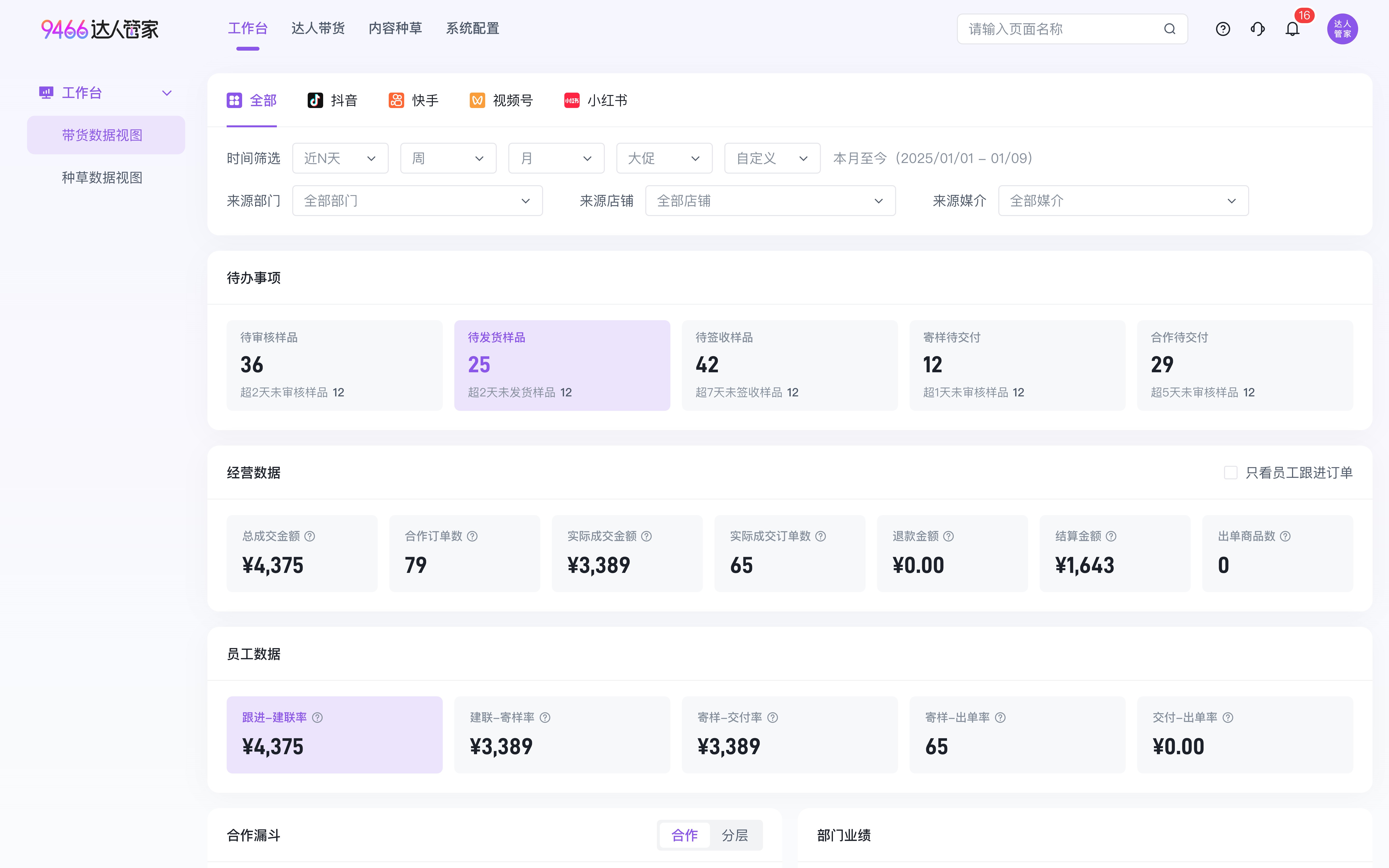Open 种草数据视图 in sidebar

(x=102, y=177)
